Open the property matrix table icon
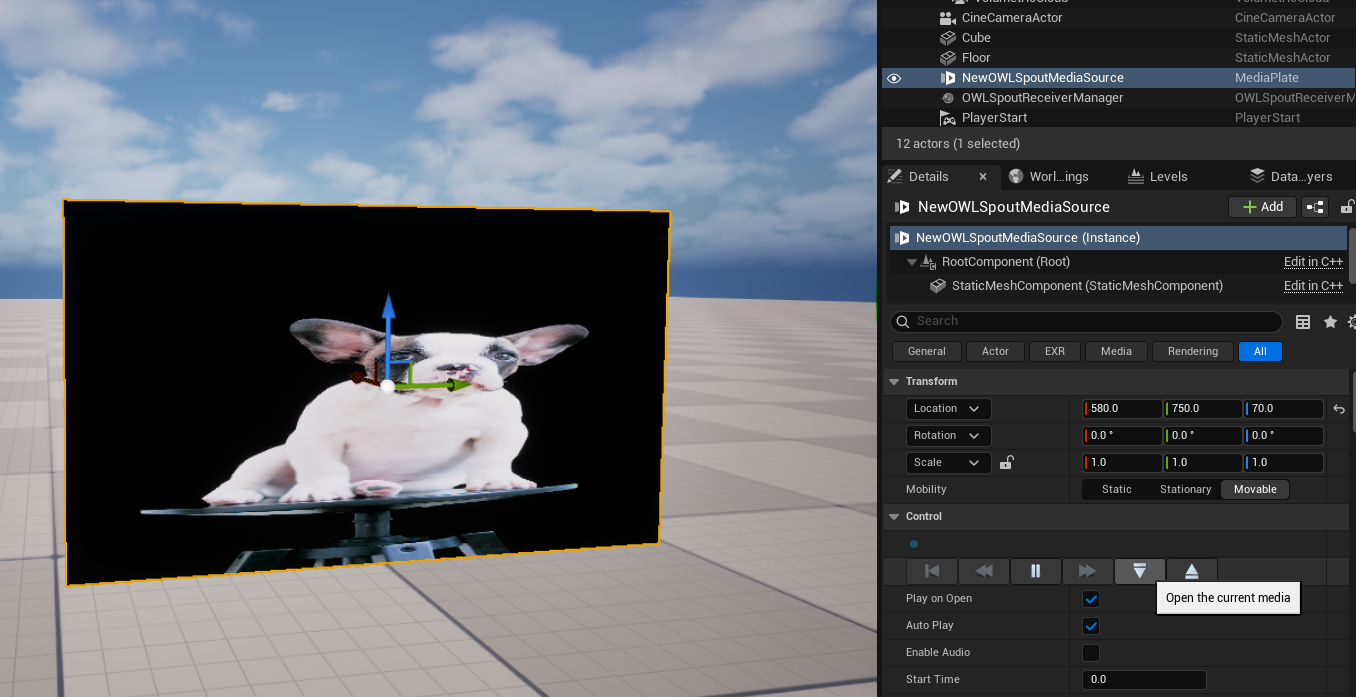 [x=1303, y=322]
